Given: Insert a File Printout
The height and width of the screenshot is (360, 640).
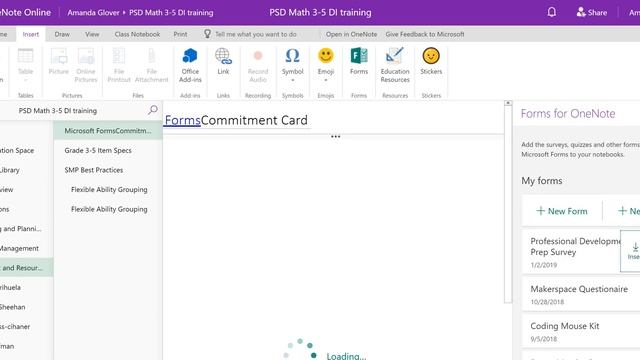Looking at the screenshot, I should coord(119,65).
